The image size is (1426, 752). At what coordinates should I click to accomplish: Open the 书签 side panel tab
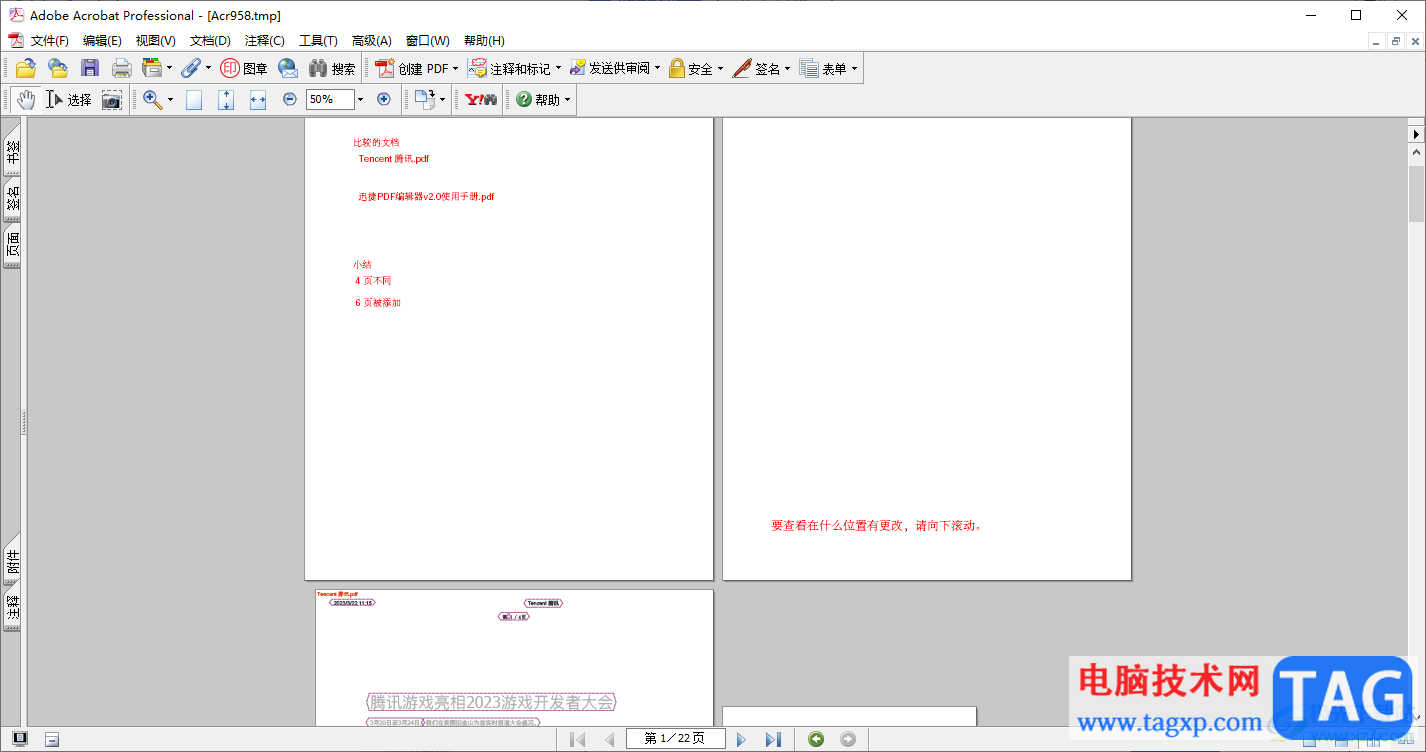[12, 150]
